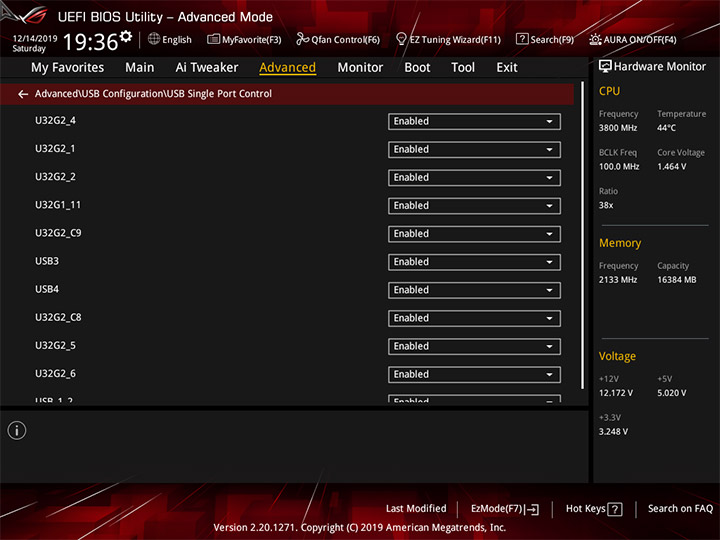Image resolution: width=720 pixels, height=540 pixels.
Task: Click the Hot Keys question mark icon
Action: tap(615, 509)
